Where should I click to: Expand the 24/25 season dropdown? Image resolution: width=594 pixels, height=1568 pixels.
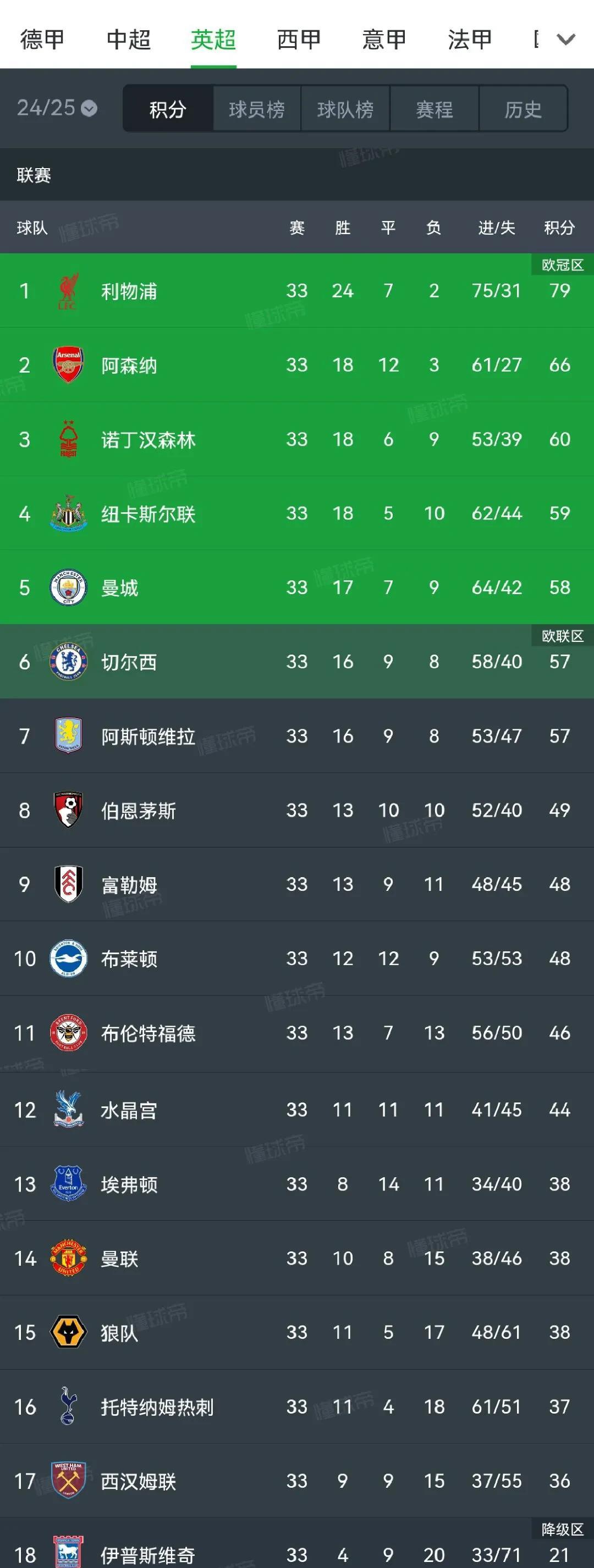pos(57,108)
